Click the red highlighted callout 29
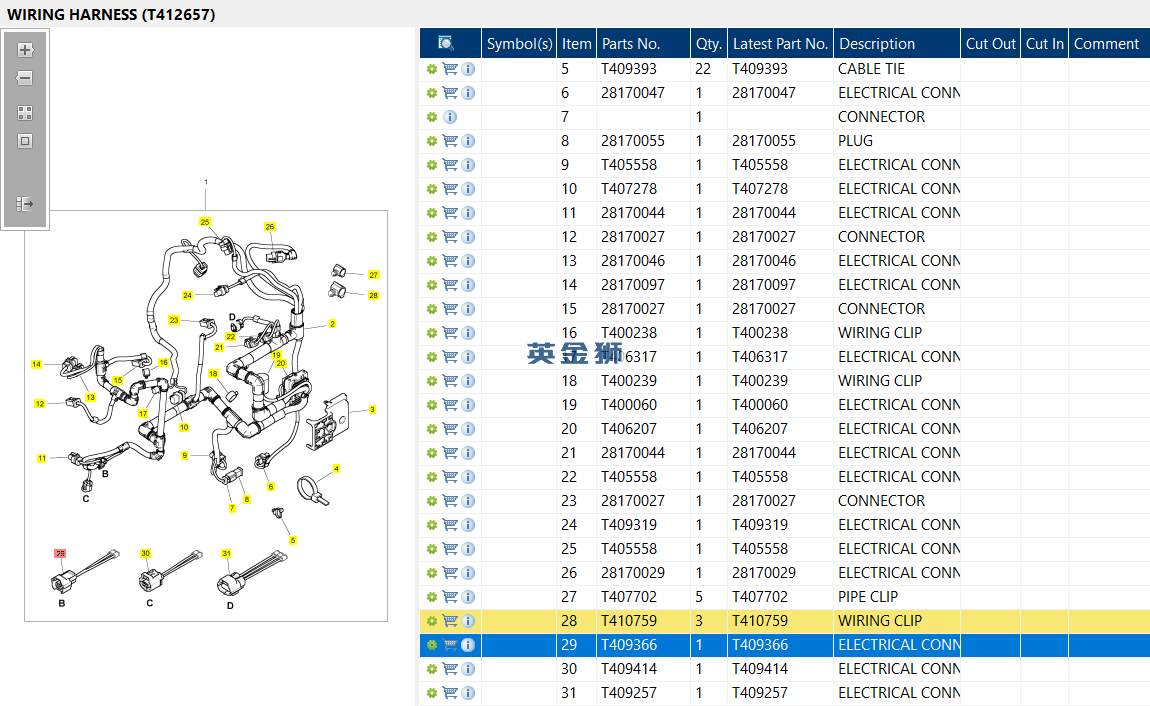This screenshot has width=1150, height=706. click(x=60, y=554)
